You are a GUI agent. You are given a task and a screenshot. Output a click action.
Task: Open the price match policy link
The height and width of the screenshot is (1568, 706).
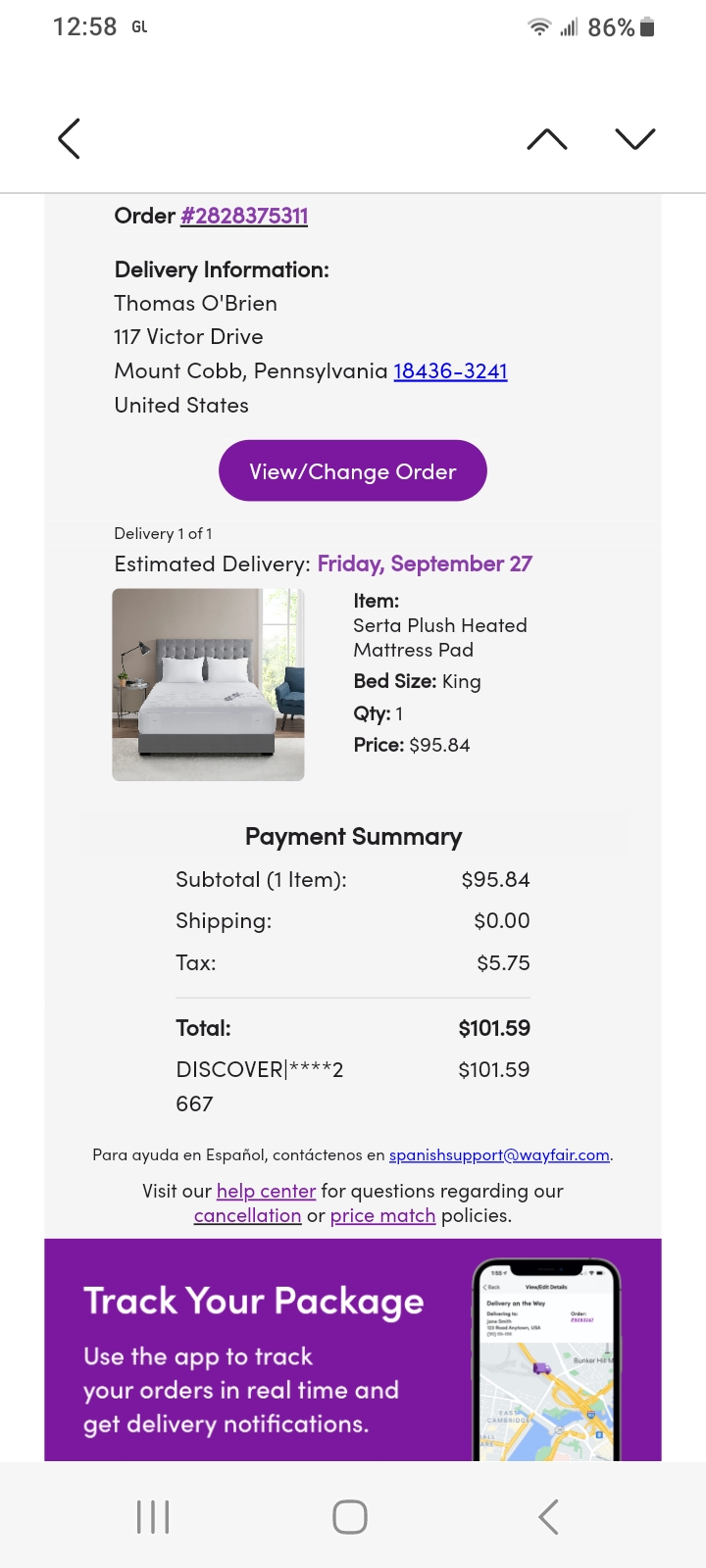coord(382,1215)
